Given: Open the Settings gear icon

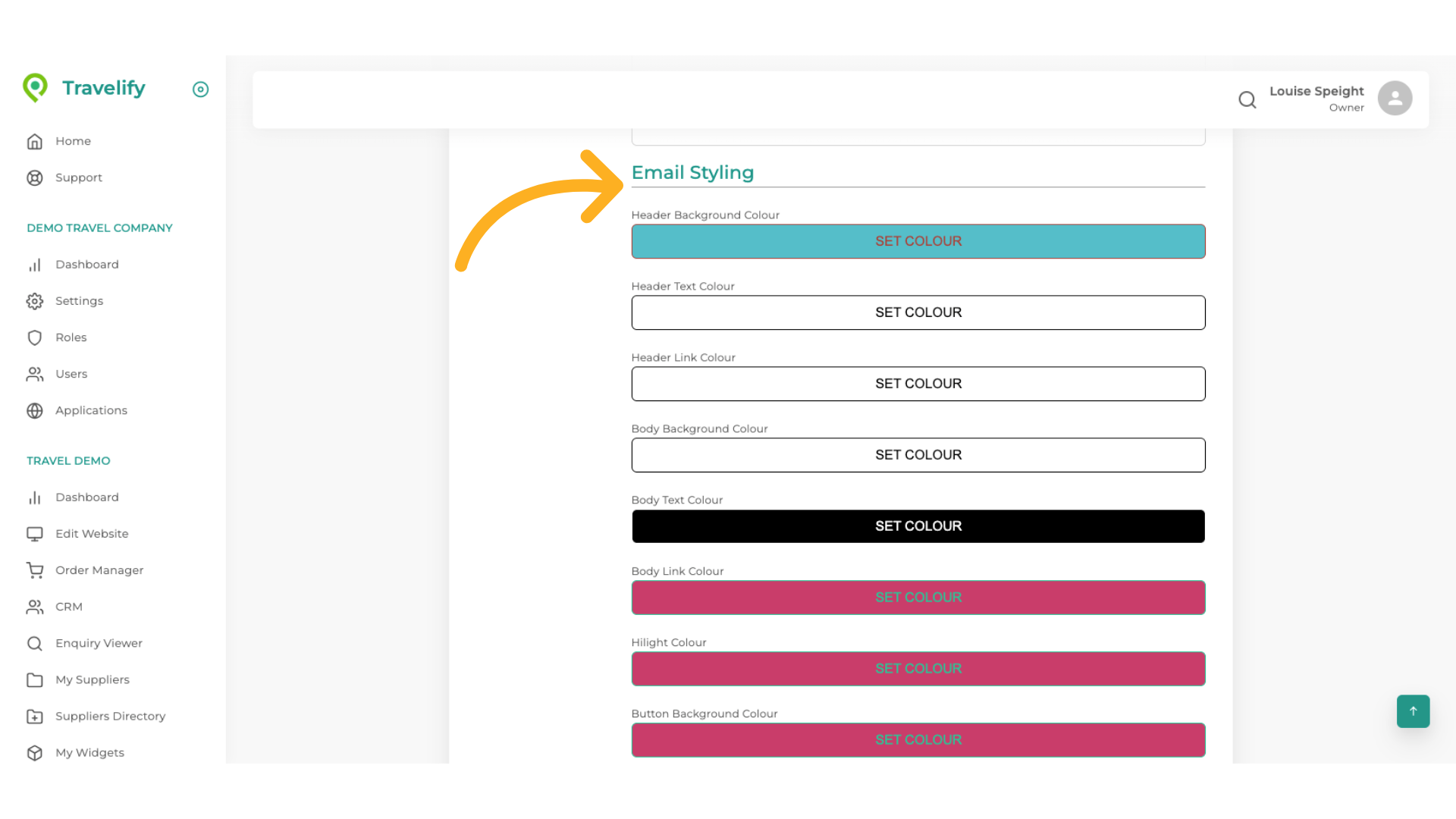Looking at the screenshot, I should click(35, 301).
